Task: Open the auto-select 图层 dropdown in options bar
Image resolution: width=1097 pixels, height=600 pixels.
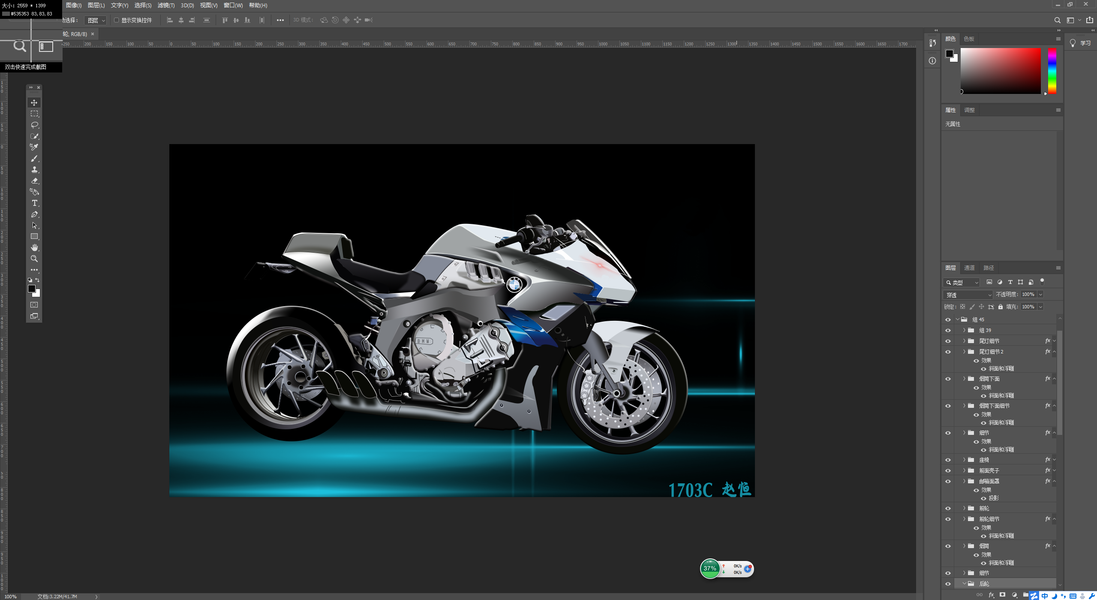Action: point(96,20)
